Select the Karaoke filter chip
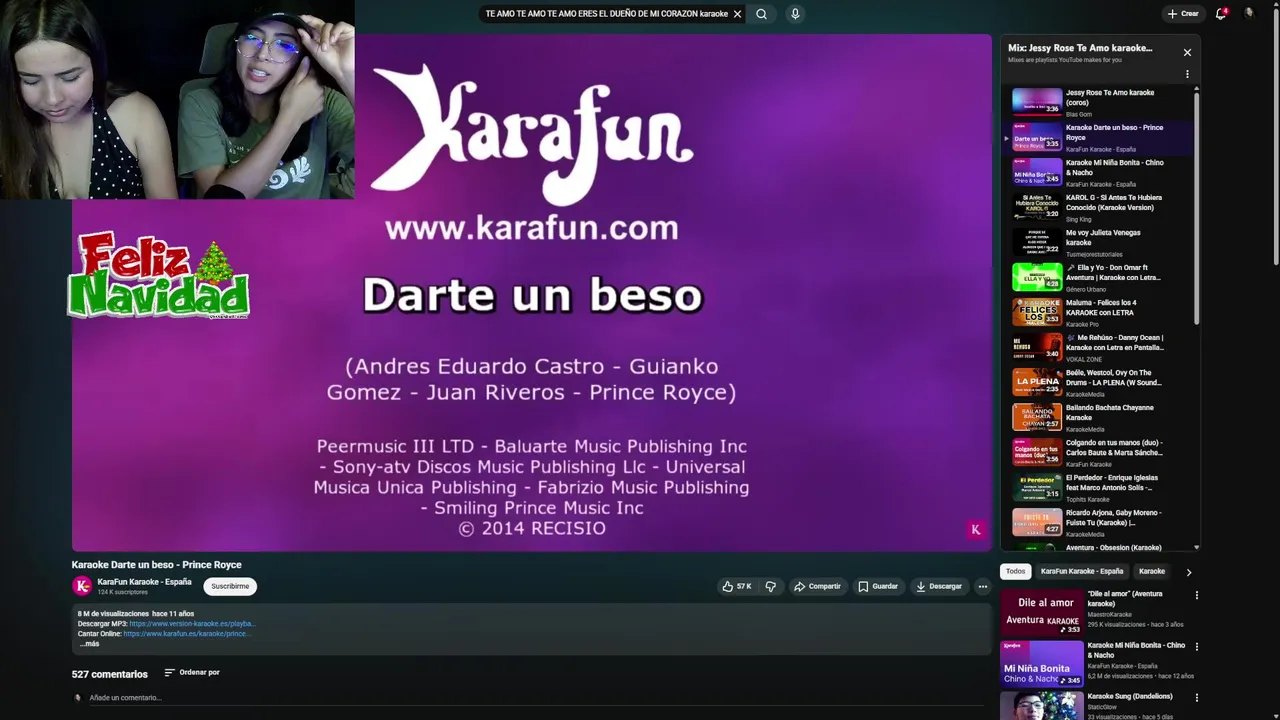The image size is (1280, 720). pyautogui.click(x=1152, y=571)
